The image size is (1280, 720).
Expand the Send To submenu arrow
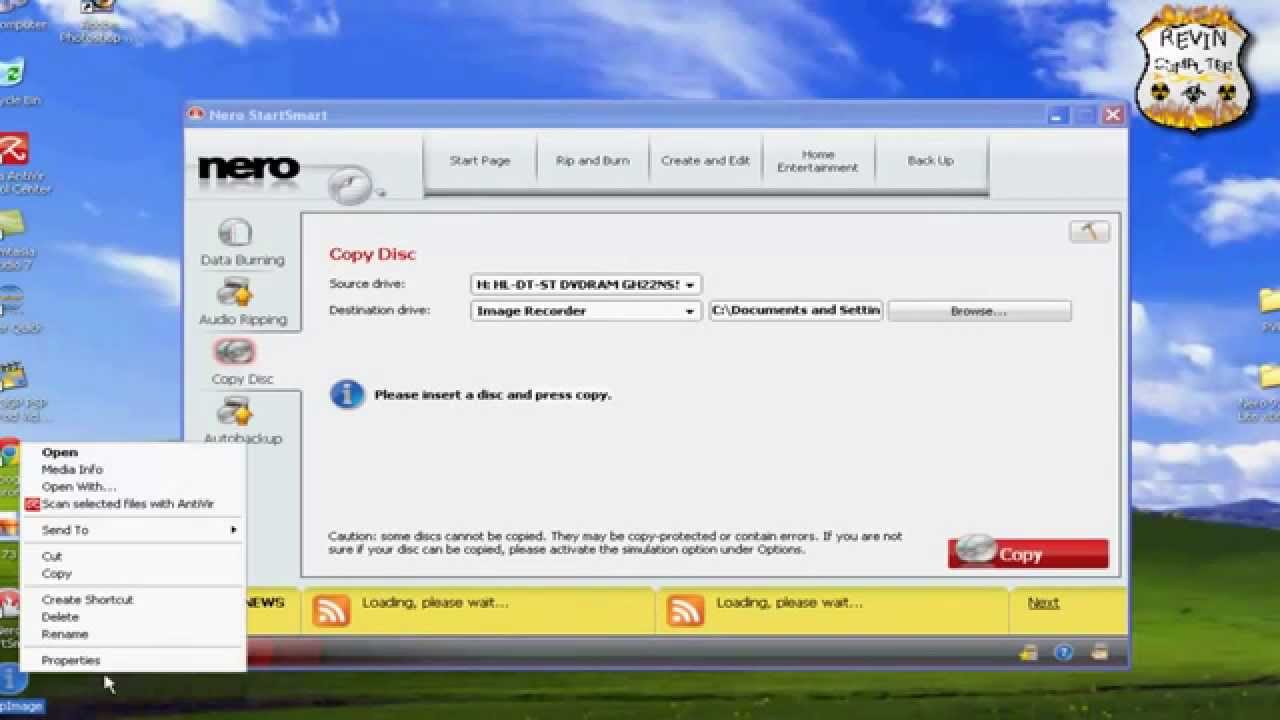[234, 530]
